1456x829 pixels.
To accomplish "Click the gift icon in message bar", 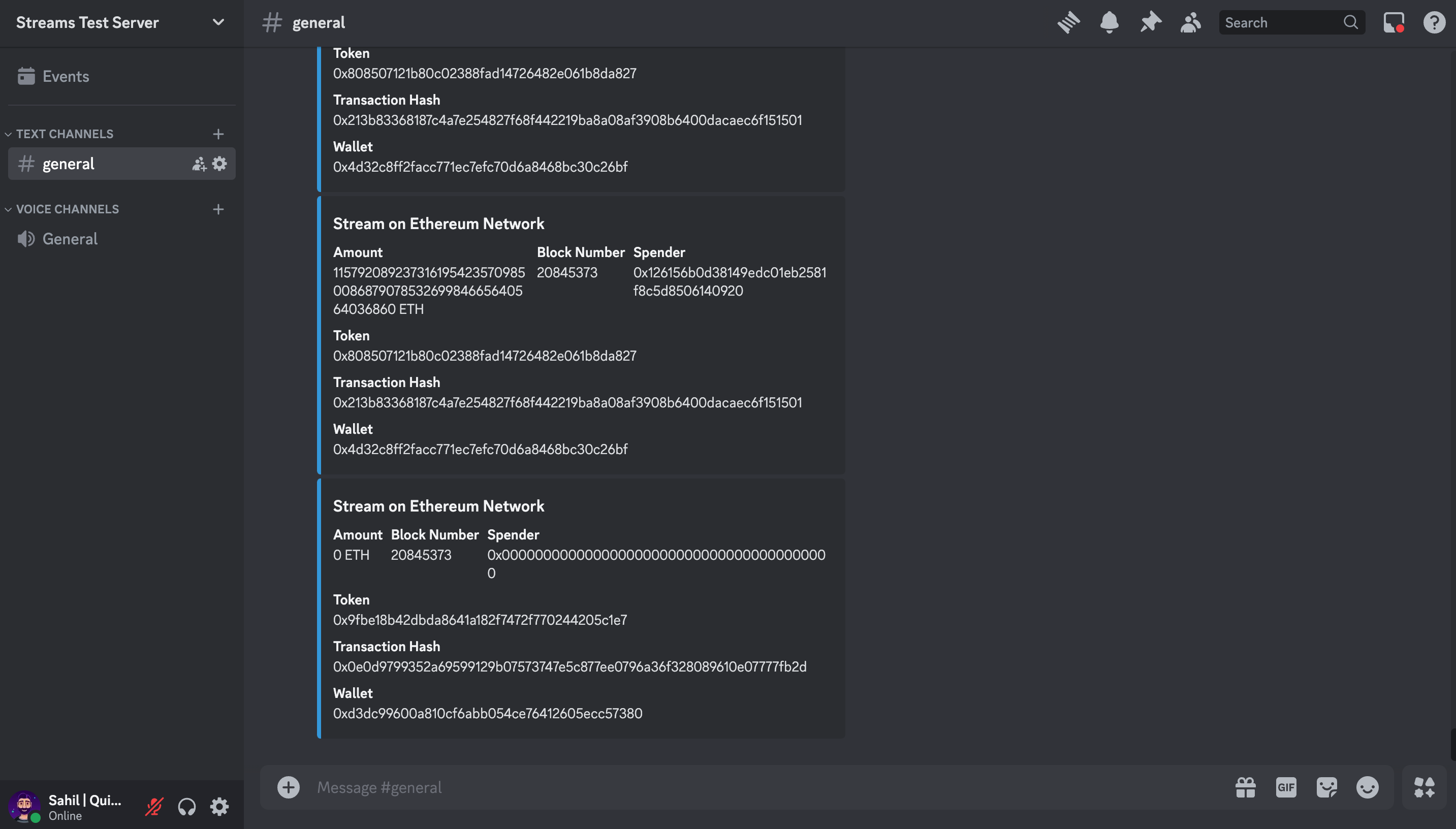I will pyautogui.click(x=1245, y=787).
